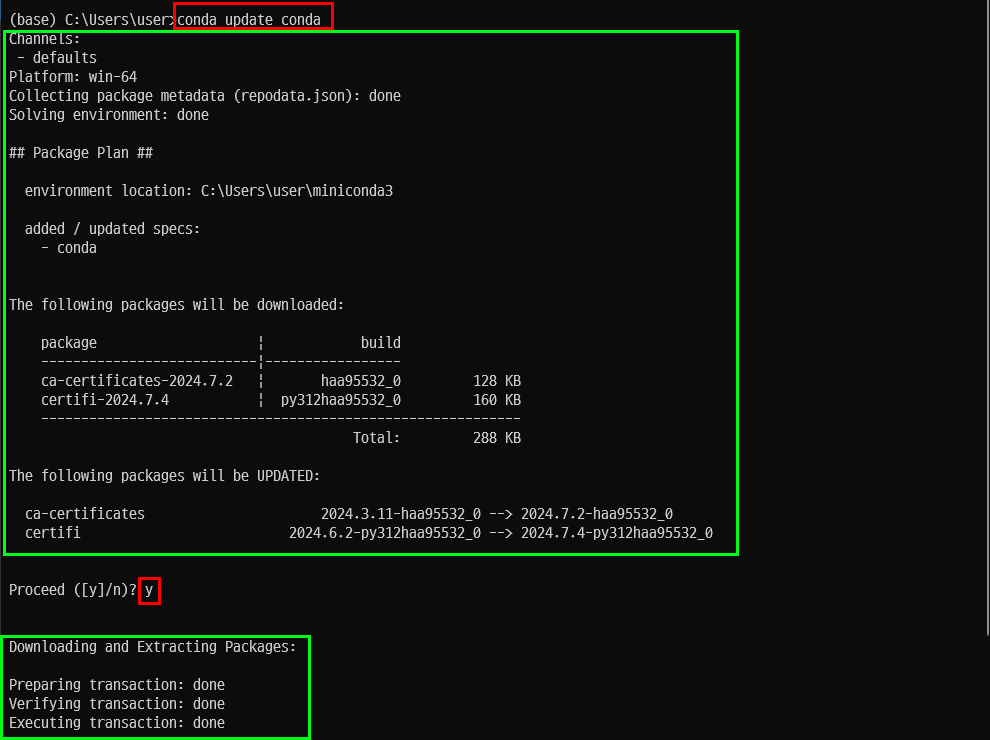The width and height of the screenshot is (990, 740).
Task: Click 'ca-certificates' in the UPDATED list
Action: click(x=85, y=514)
